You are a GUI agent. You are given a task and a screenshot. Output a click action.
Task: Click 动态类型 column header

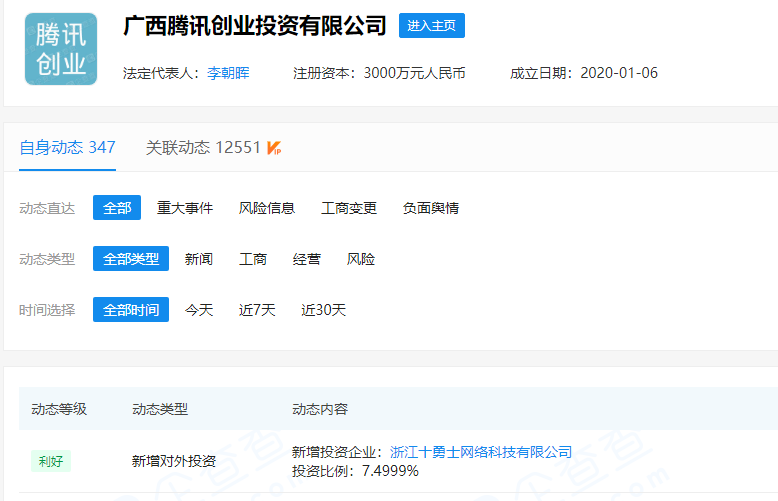pyautogui.click(x=160, y=409)
